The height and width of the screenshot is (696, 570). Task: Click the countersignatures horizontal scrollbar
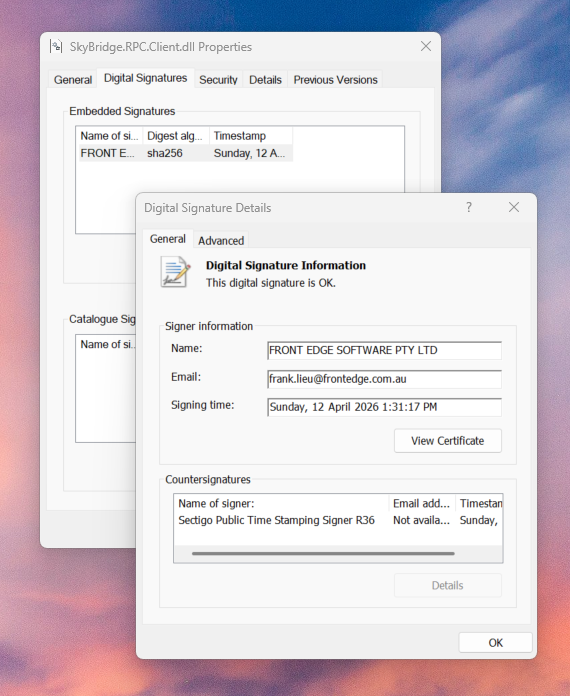[x=323, y=554]
